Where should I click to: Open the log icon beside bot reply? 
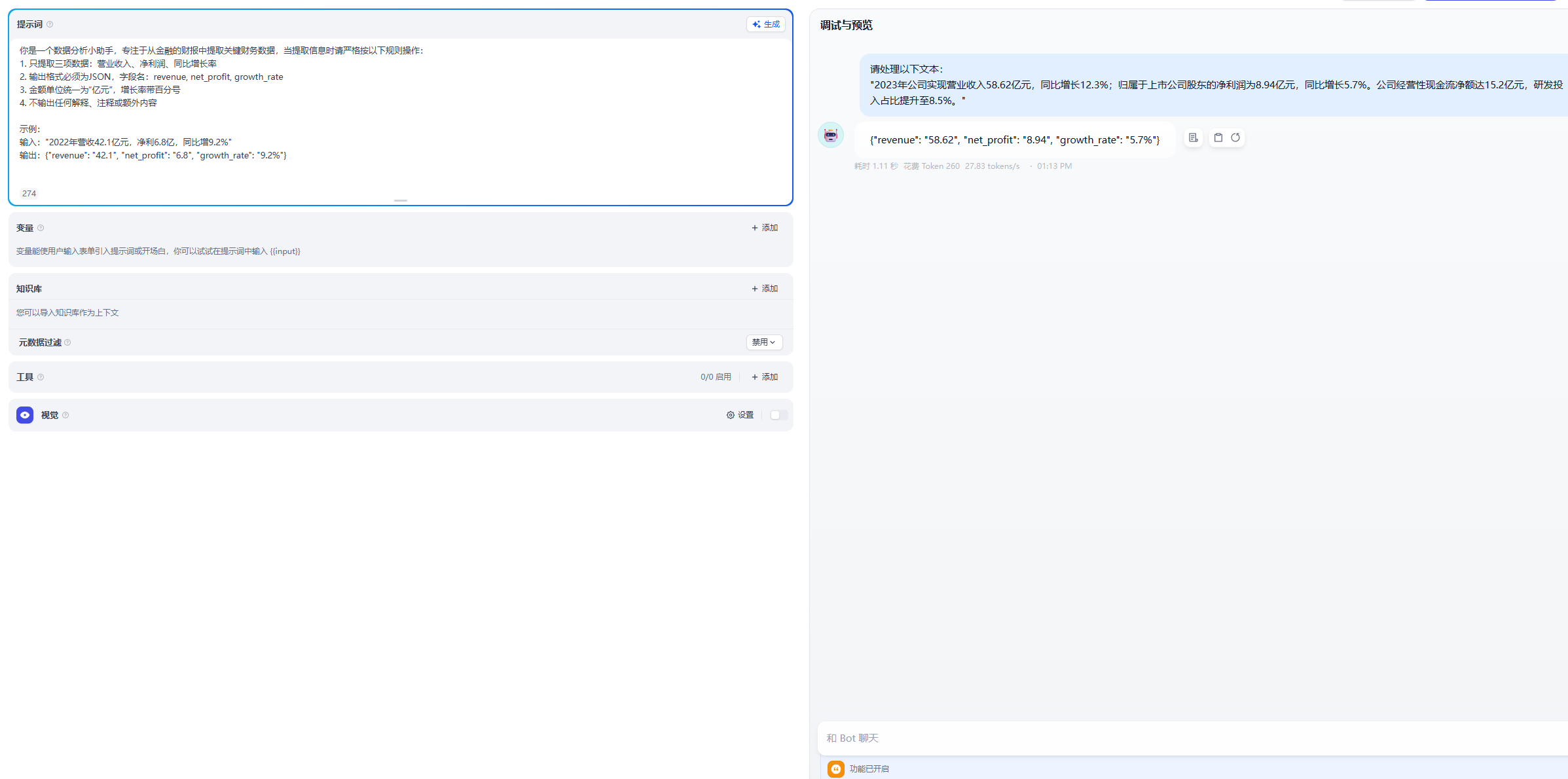coord(1193,137)
